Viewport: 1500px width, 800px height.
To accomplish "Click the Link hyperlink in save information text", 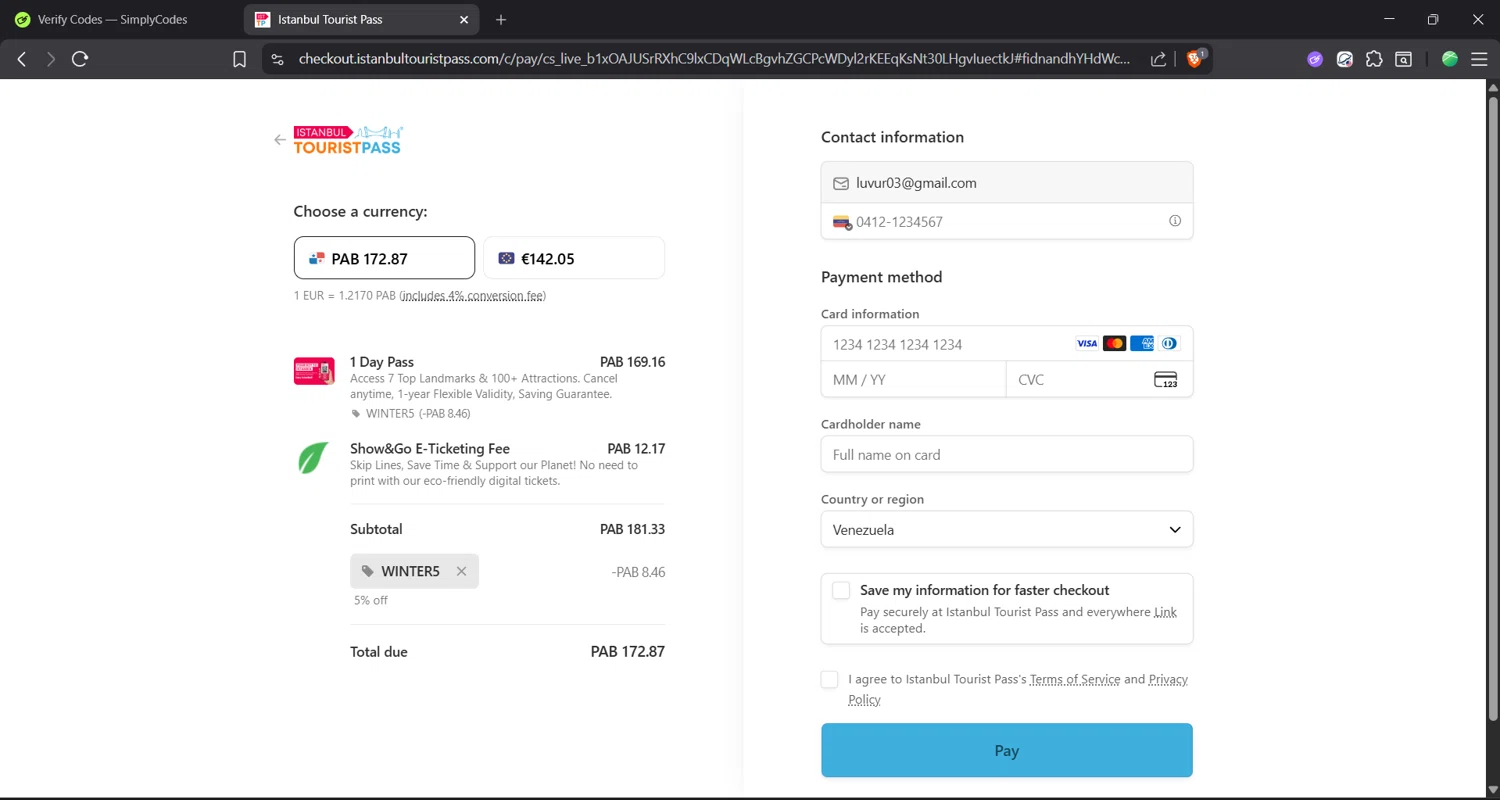I will tap(1165, 612).
